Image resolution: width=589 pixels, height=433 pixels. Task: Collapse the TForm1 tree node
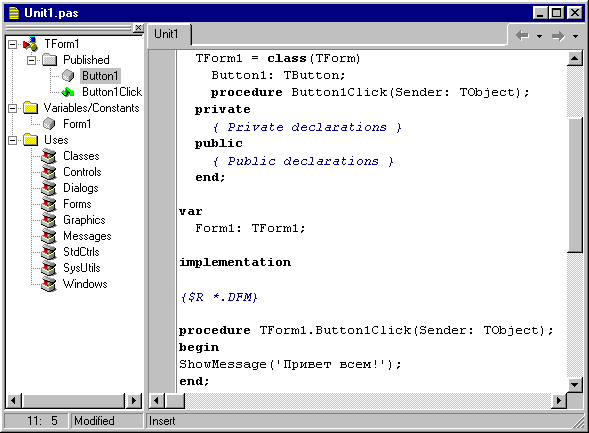(x=12, y=44)
